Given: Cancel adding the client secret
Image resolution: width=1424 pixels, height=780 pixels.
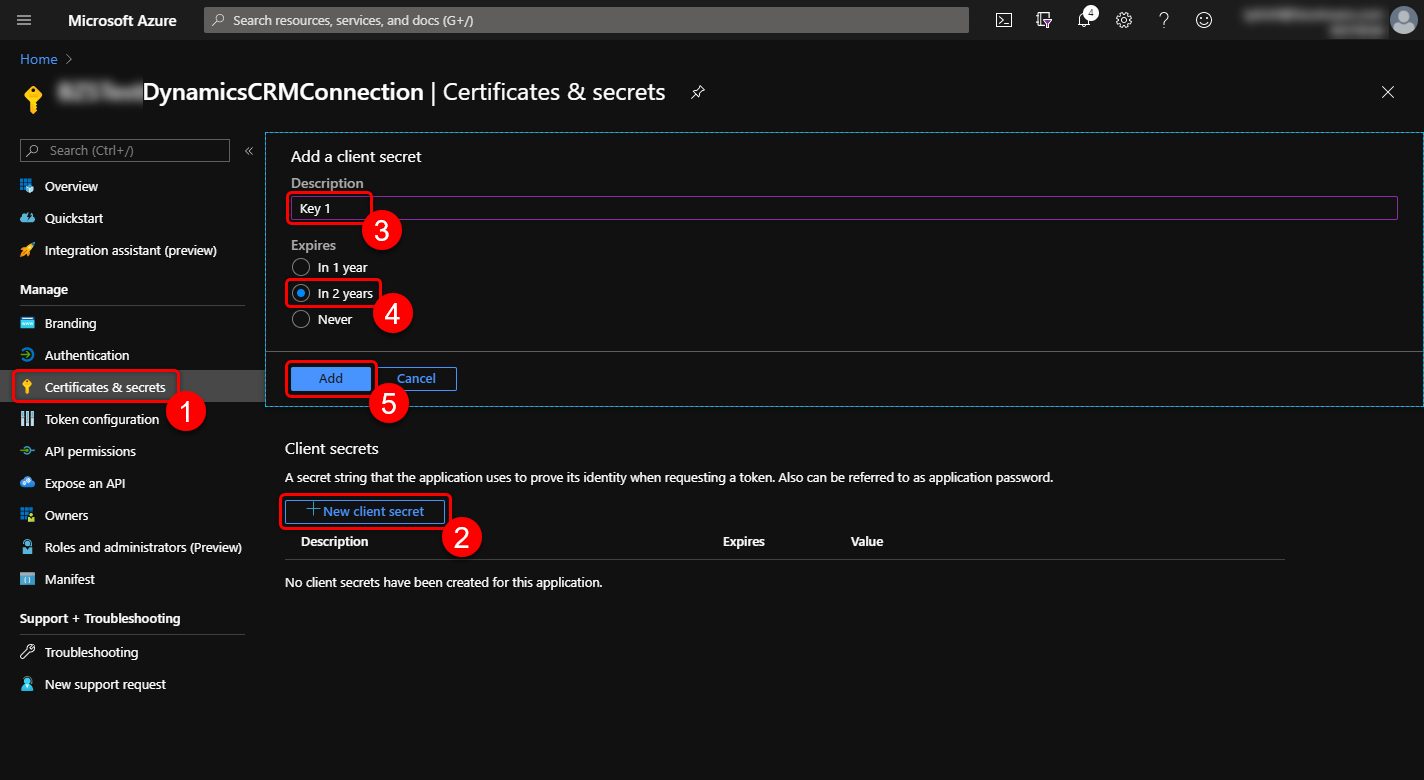Looking at the screenshot, I should pyautogui.click(x=416, y=379).
